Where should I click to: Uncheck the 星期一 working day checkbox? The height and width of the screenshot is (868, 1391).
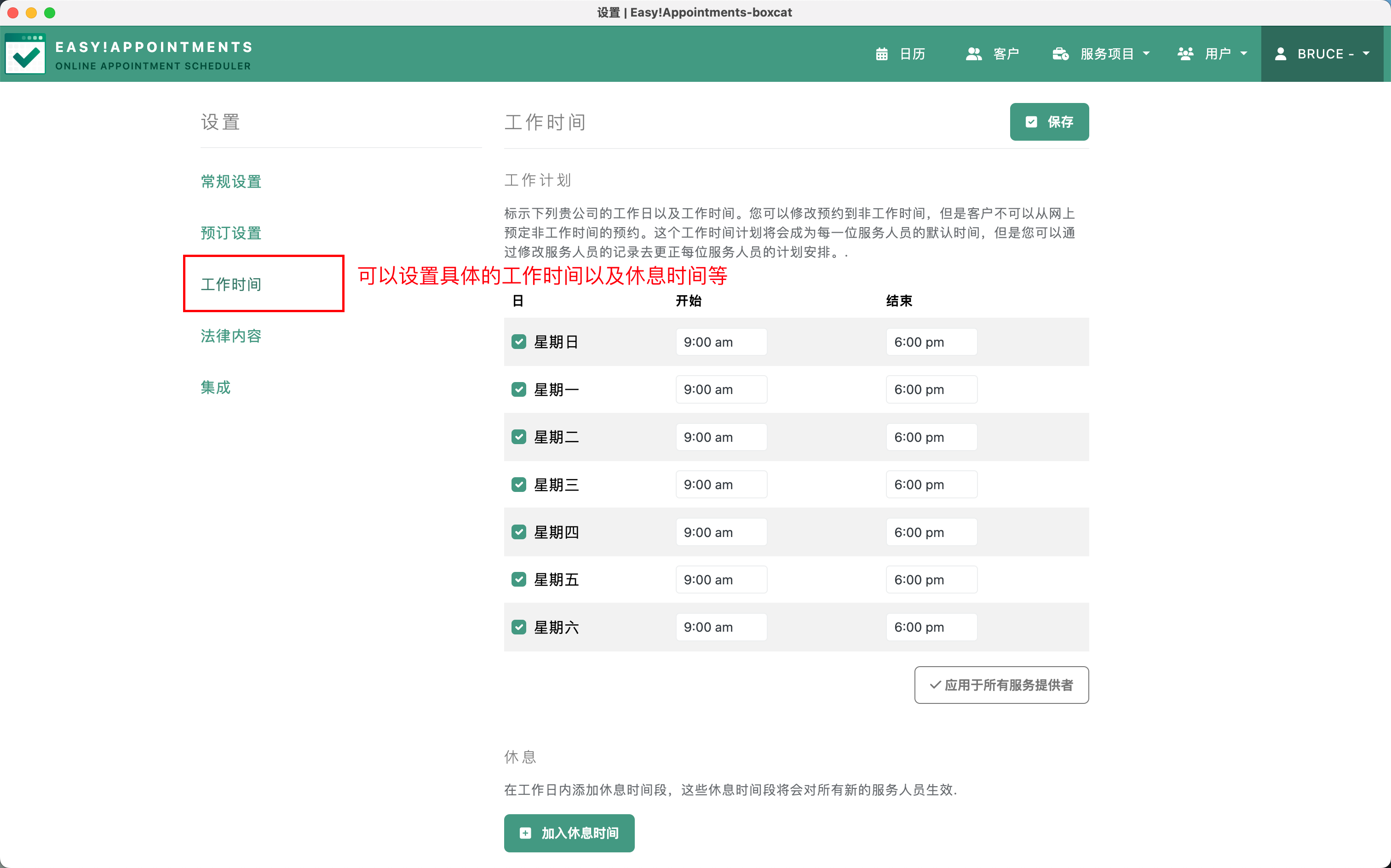click(x=518, y=389)
